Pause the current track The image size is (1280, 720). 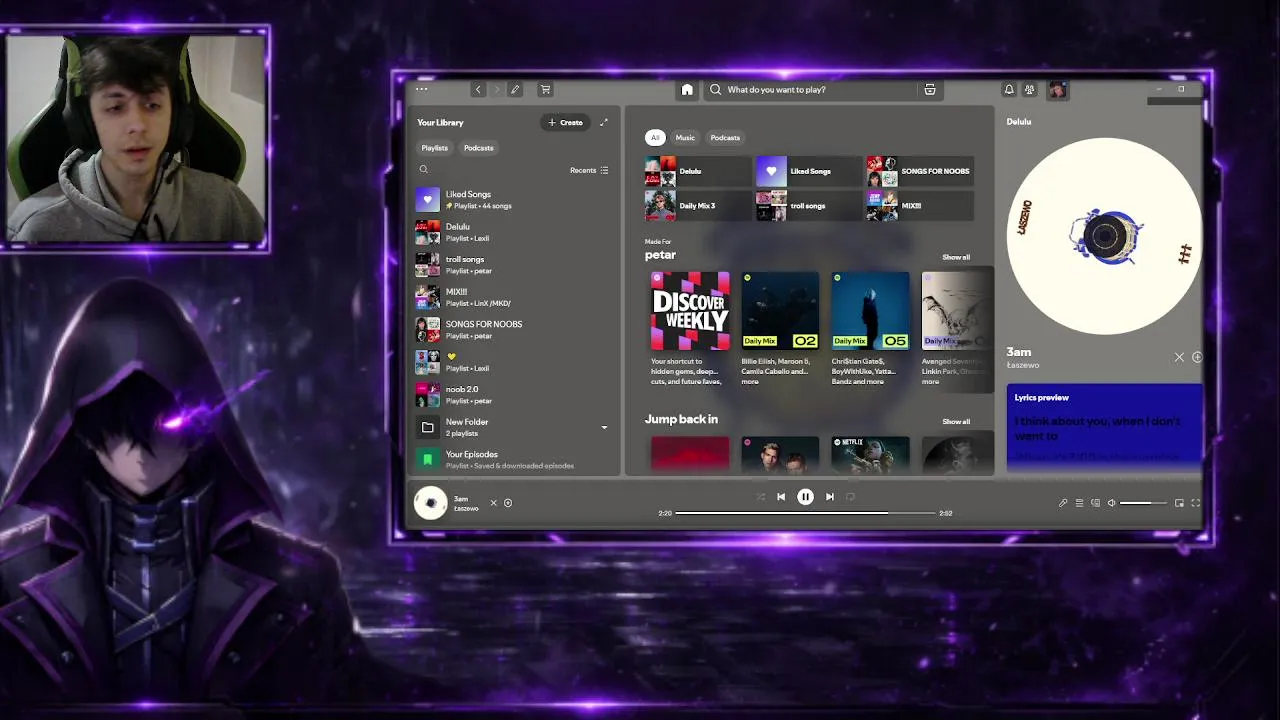pos(805,497)
